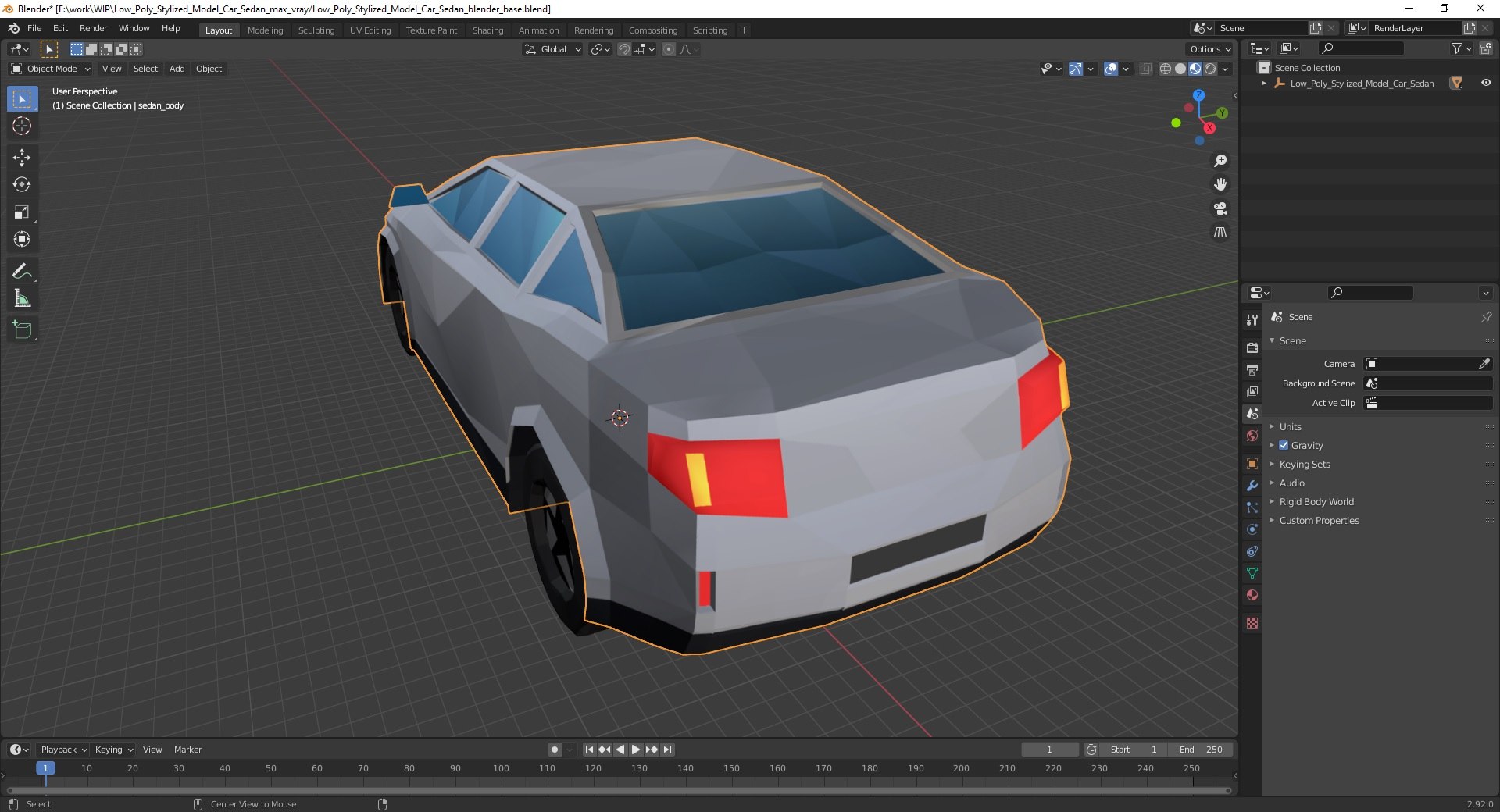Toggle snapping magnet icon
Screen dimensions: 1500x812
pos(624,49)
